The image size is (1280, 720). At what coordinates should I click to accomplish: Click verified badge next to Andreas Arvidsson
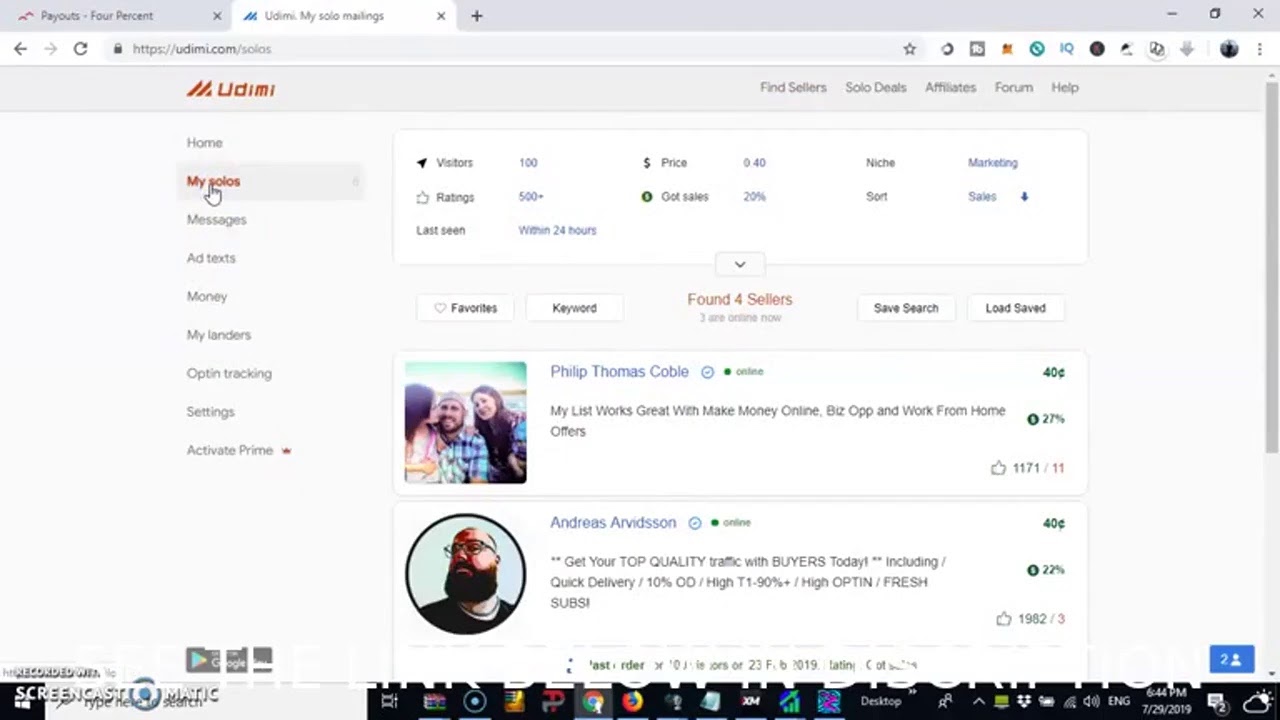point(695,523)
